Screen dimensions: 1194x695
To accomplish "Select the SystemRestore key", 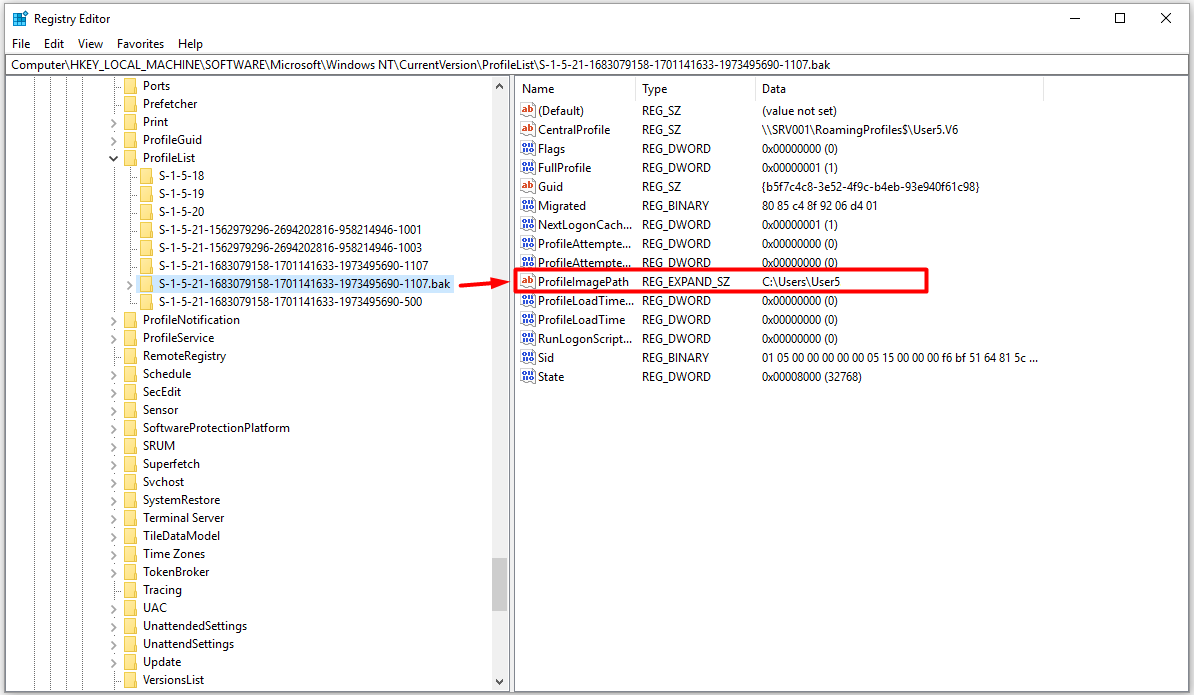I will click(181, 500).
